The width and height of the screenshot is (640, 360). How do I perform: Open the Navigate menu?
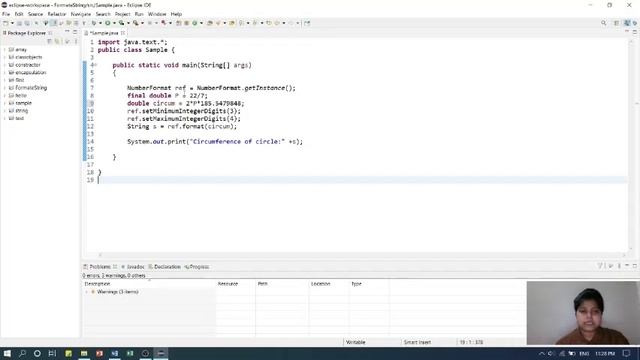81,14
